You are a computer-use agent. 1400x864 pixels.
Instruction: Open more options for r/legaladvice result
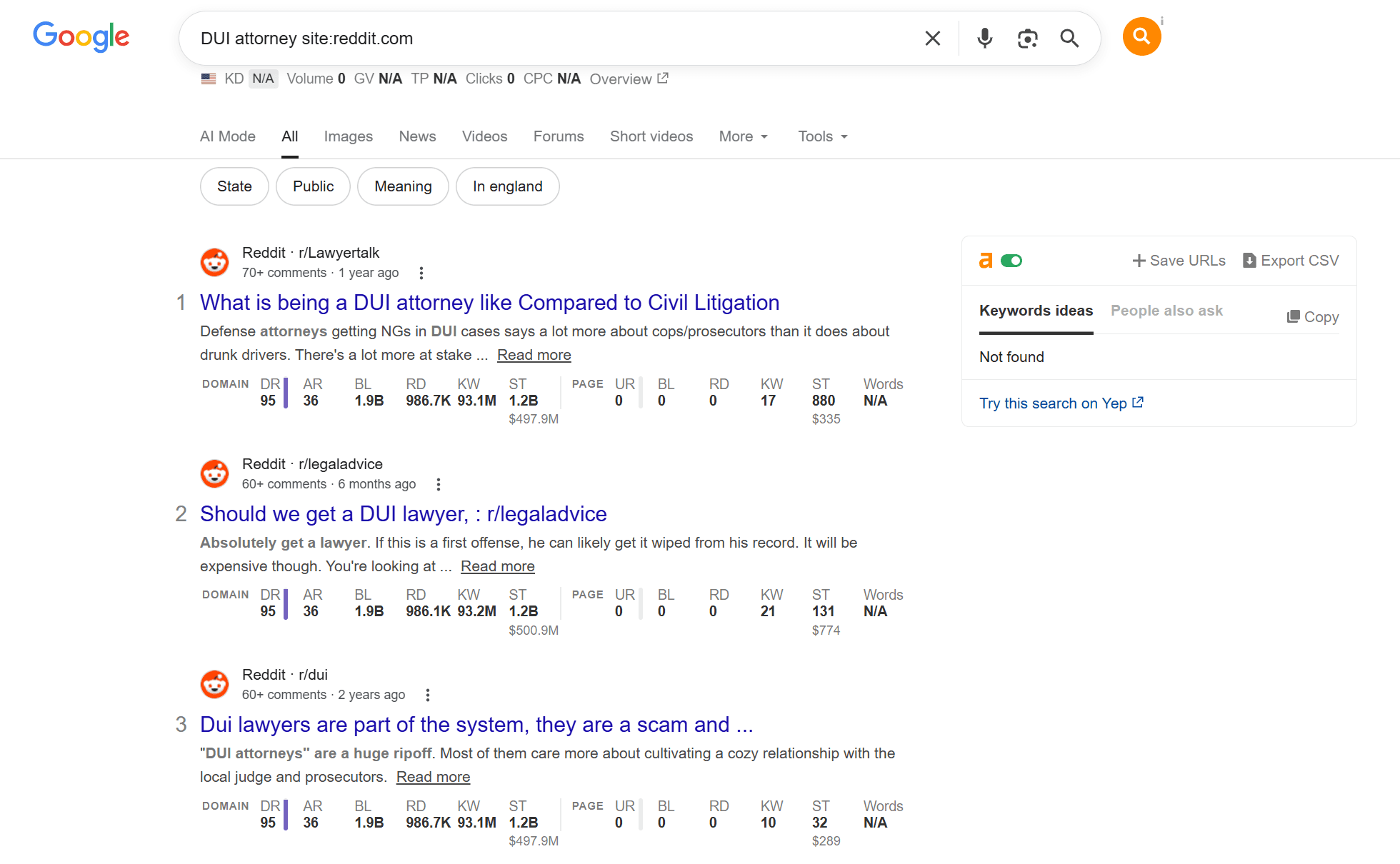point(439,484)
